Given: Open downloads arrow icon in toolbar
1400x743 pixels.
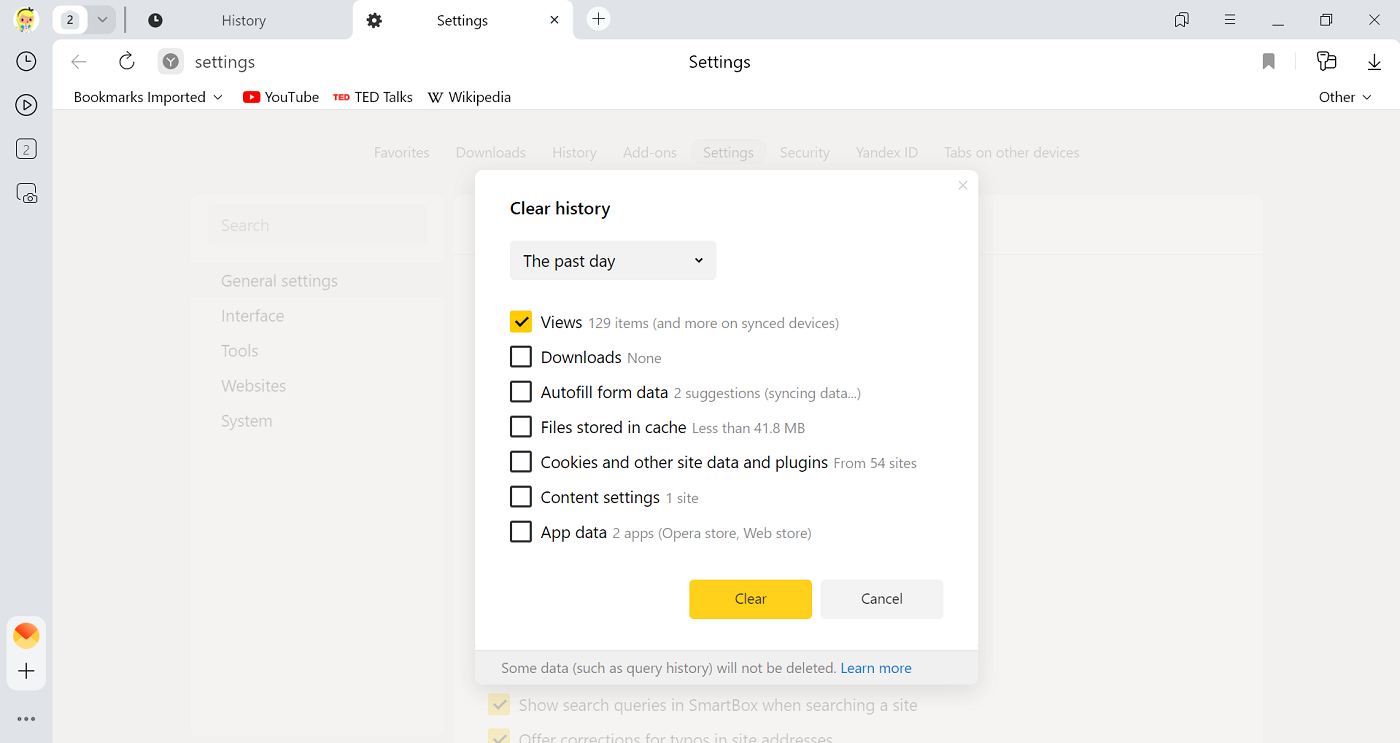Looking at the screenshot, I should (1374, 62).
